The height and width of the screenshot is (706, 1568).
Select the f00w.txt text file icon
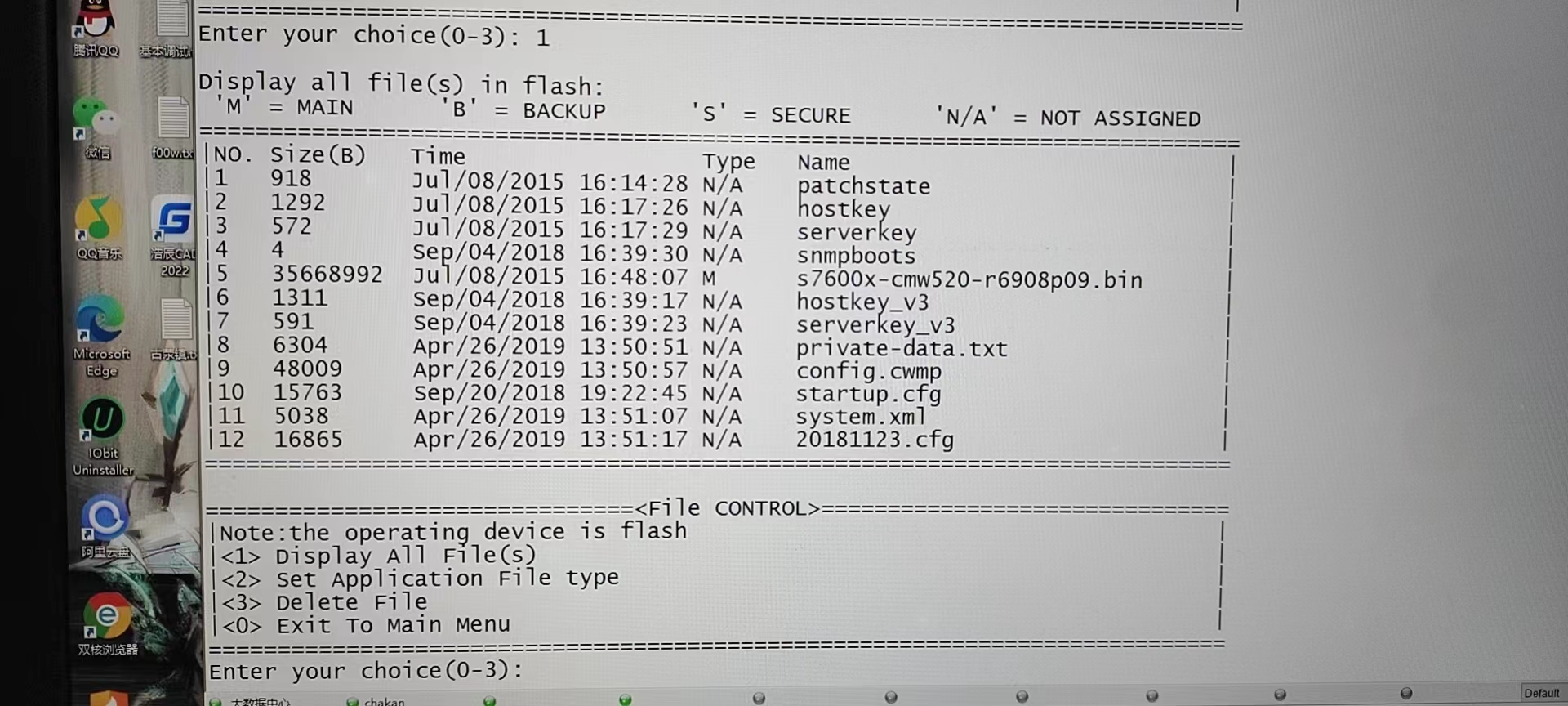click(173, 120)
